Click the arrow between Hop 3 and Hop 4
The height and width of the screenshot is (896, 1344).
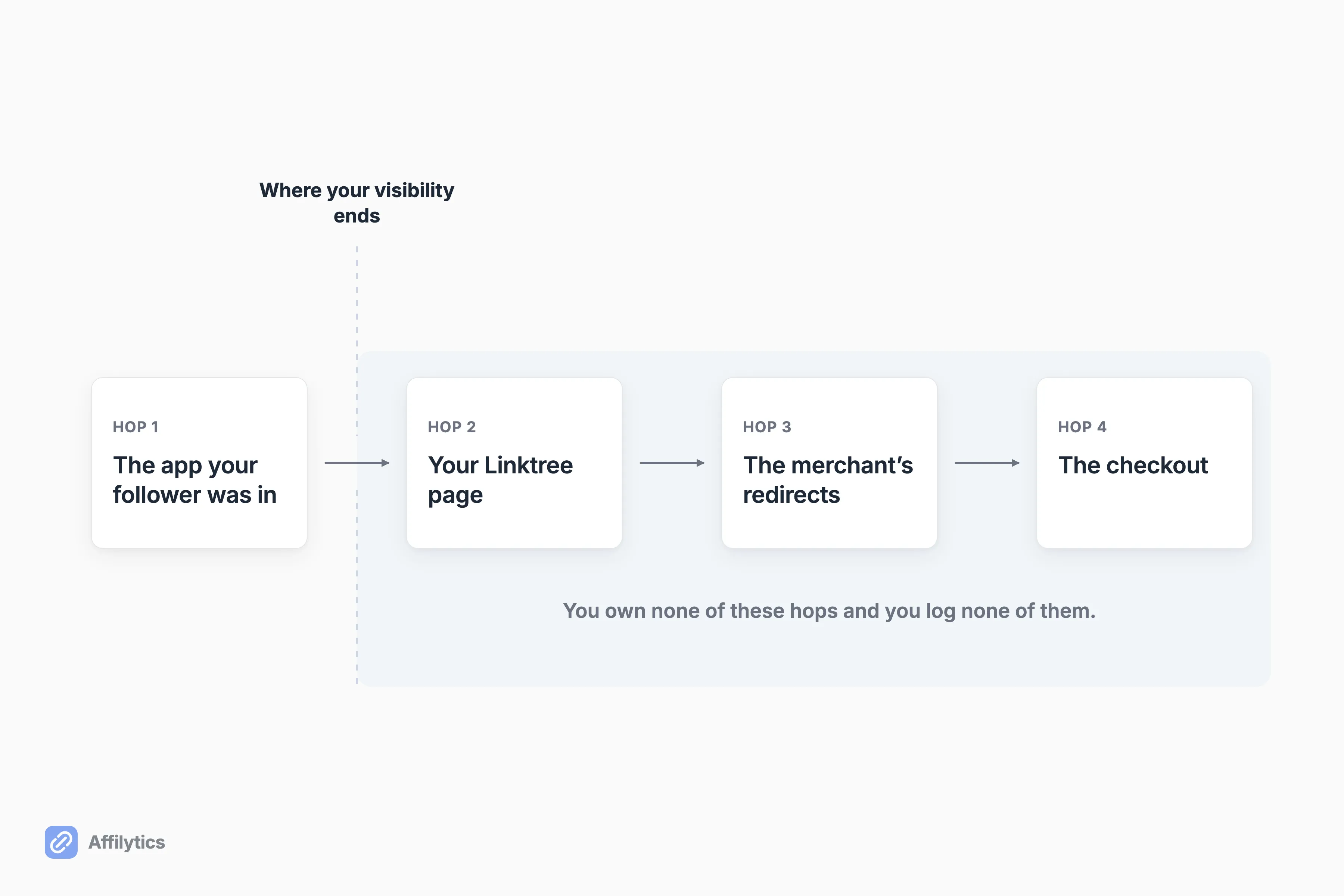coord(987,463)
